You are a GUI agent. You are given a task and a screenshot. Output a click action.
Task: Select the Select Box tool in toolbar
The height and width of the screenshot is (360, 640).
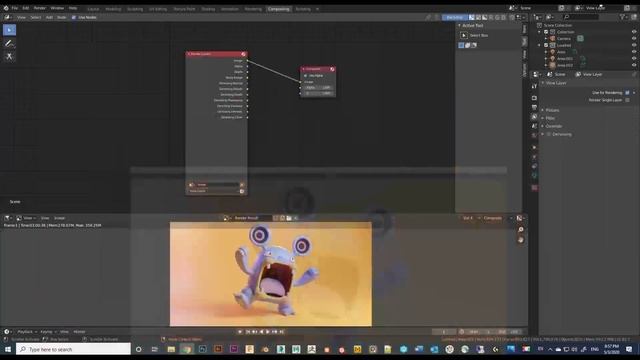[x=9, y=30]
